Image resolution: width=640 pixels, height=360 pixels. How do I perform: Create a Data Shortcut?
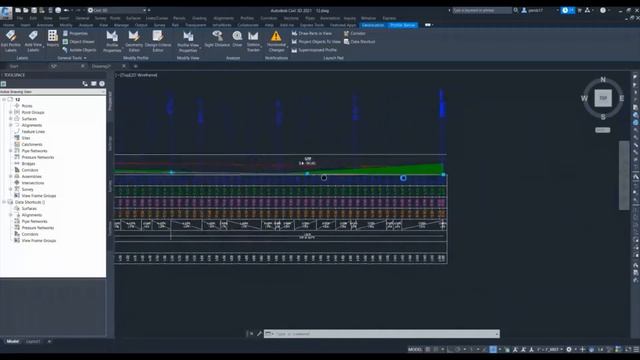(x=359, y=42)
